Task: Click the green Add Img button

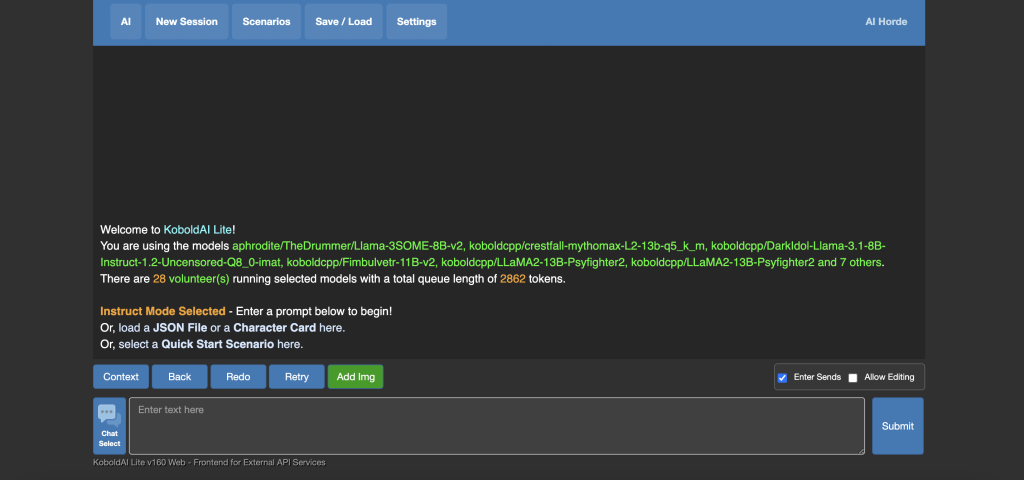Action: click(x=355, y=377)
